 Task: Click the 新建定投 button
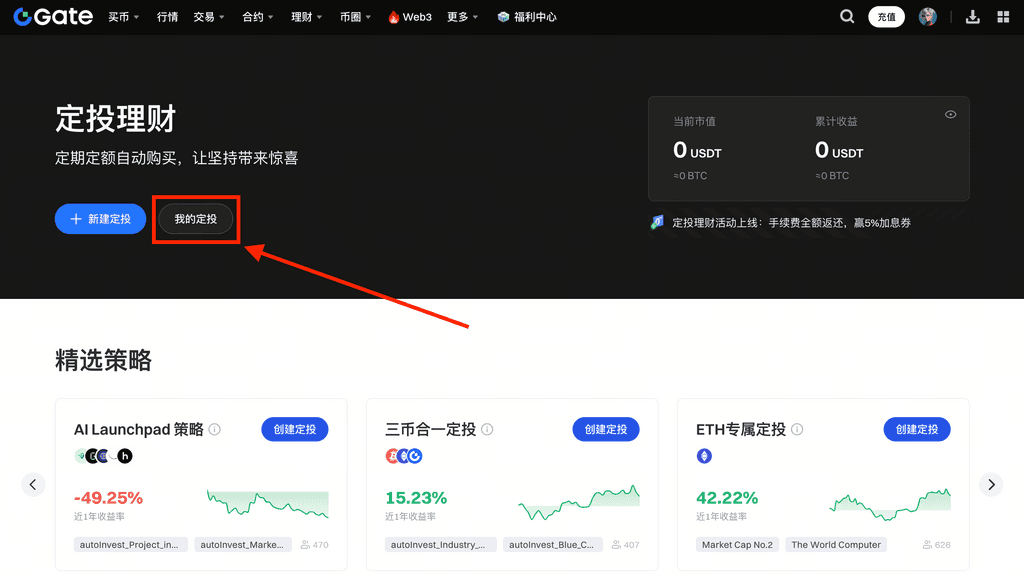click(x=100, y=218)
